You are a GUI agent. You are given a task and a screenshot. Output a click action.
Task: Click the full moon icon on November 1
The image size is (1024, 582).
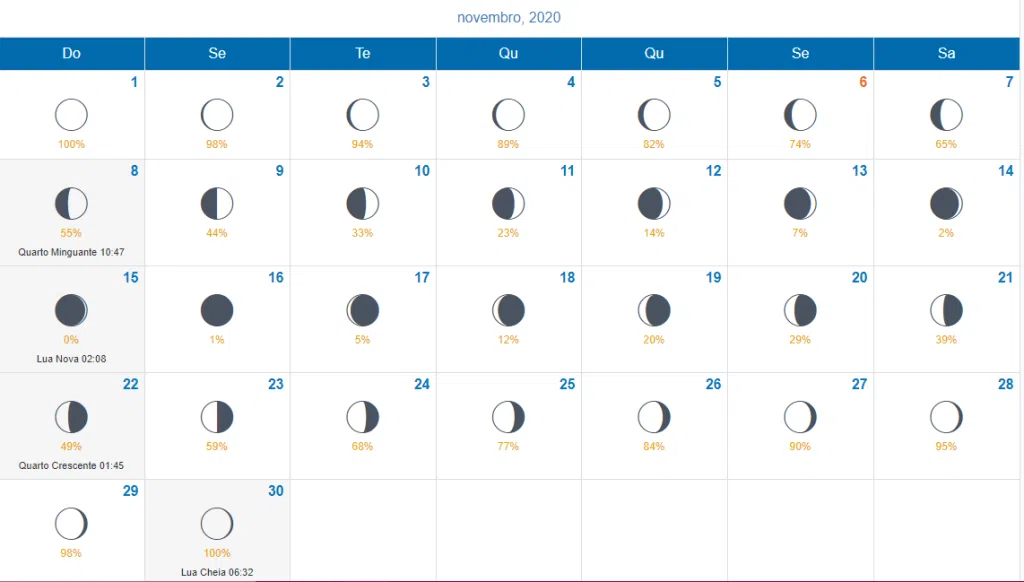pos(71,115)
